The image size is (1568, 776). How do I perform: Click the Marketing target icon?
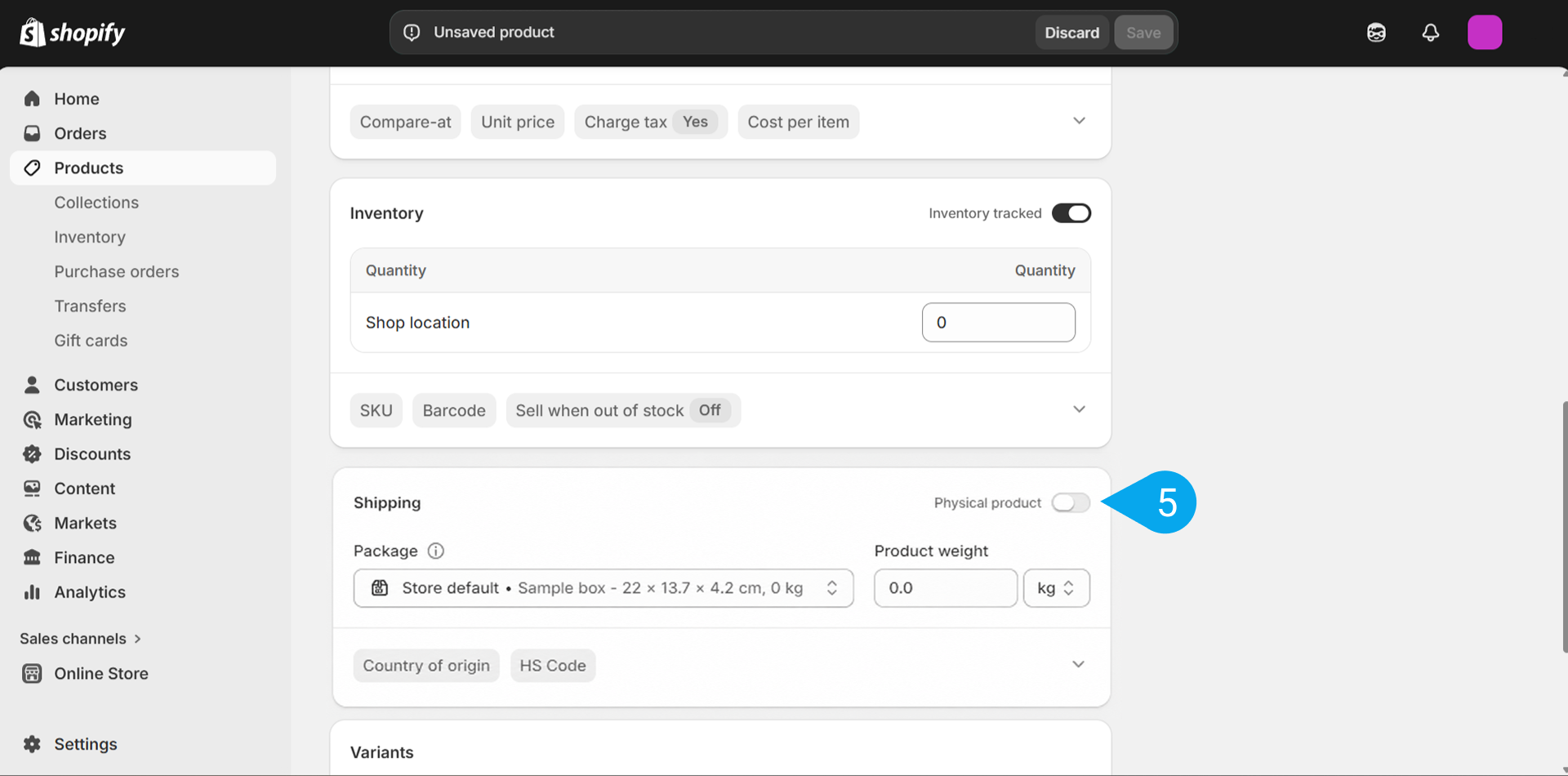(x=32, y=419)
